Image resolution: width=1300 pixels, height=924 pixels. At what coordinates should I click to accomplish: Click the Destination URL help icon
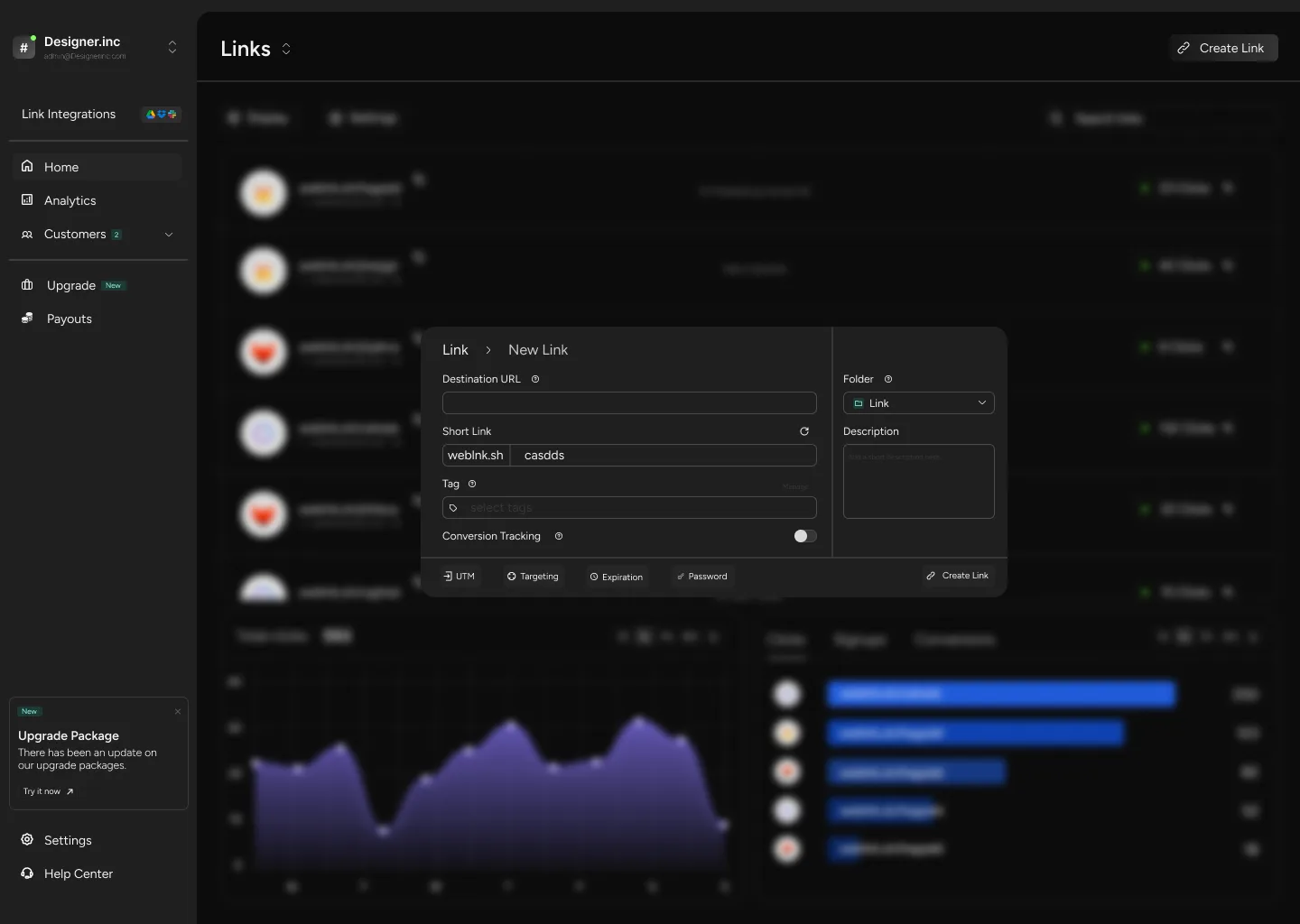click(535, 379)
